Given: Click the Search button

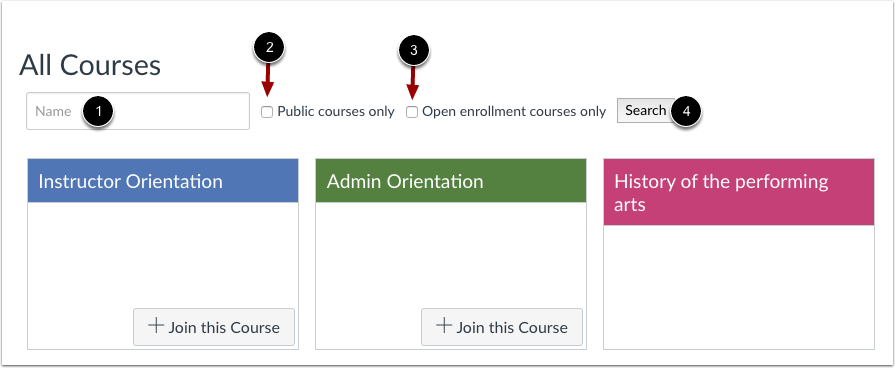Looking at the screenshot, I should pos(645,110).
